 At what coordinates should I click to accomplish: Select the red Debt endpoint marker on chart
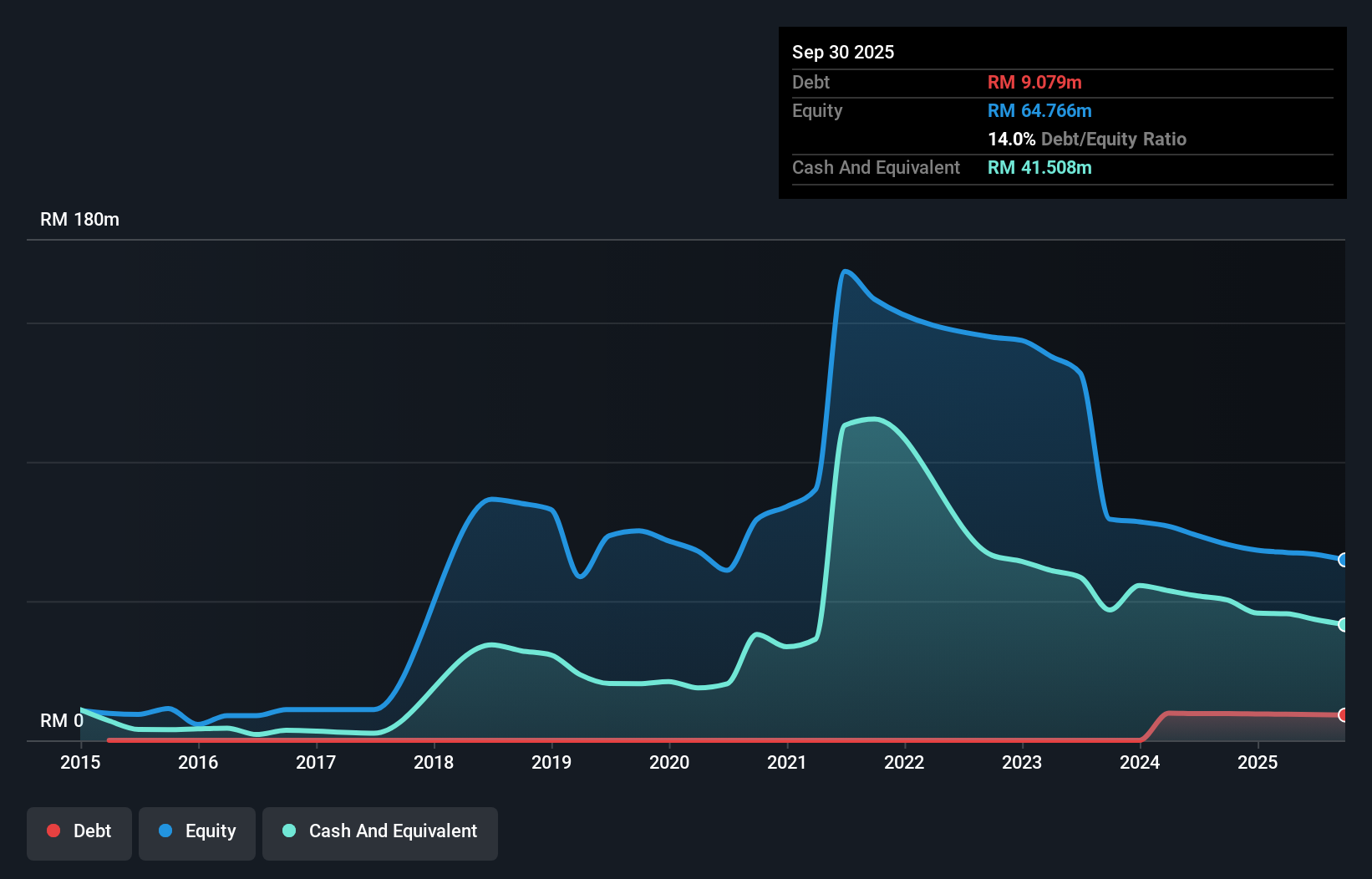point(1343,715)
